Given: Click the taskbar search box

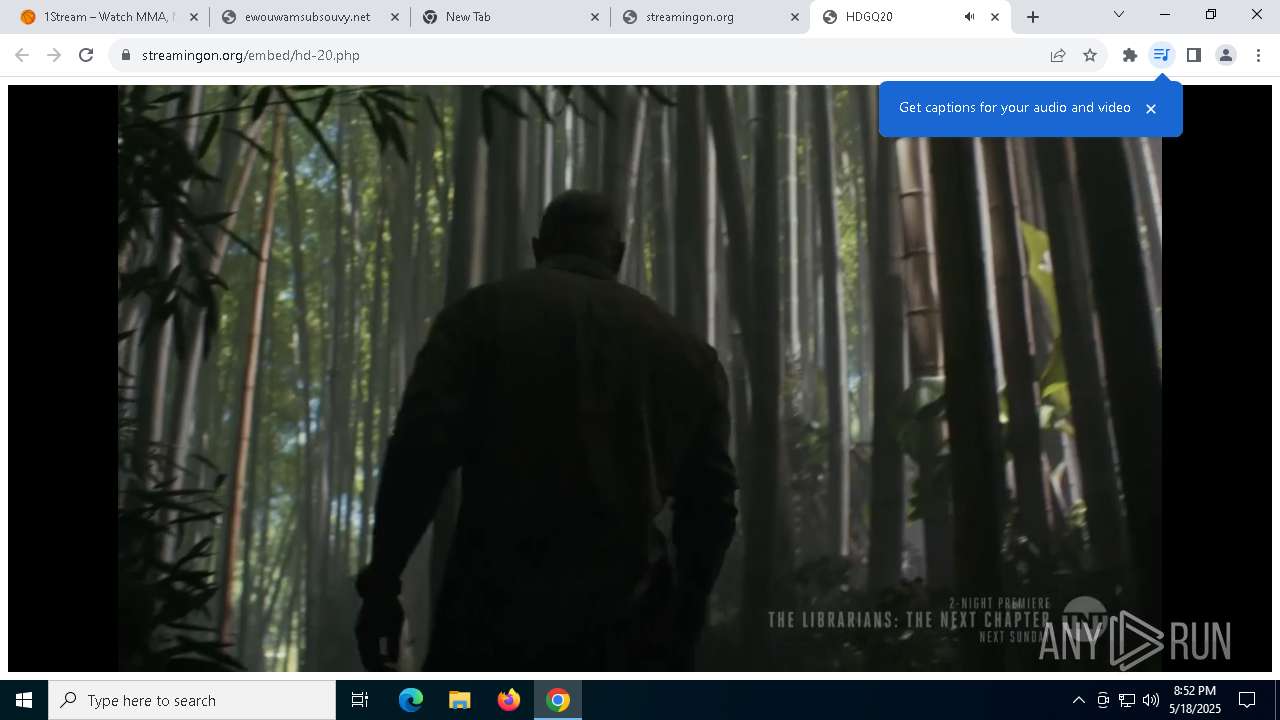Looking at the screenshot, I should pos(192,700).
